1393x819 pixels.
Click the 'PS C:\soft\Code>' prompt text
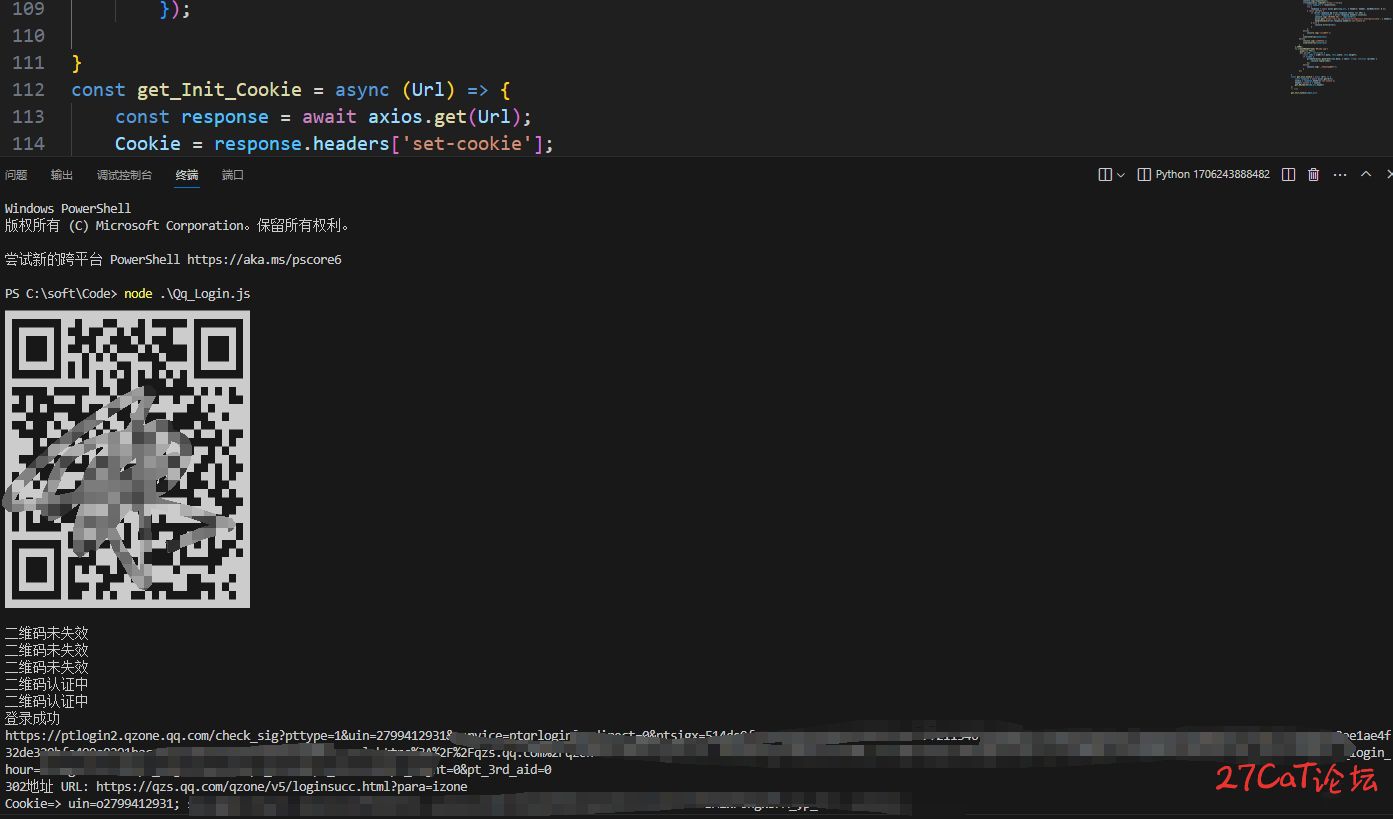[61, 293]
